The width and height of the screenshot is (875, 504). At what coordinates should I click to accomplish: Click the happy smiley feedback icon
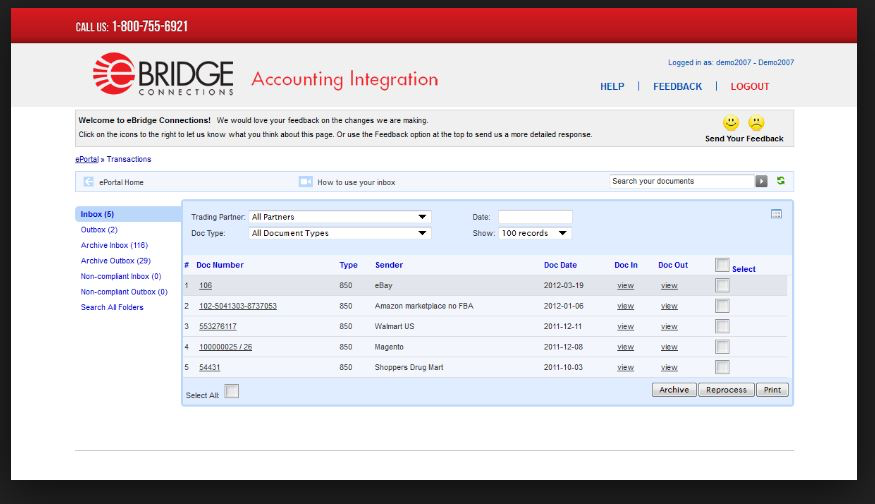(x=730, y=122)
